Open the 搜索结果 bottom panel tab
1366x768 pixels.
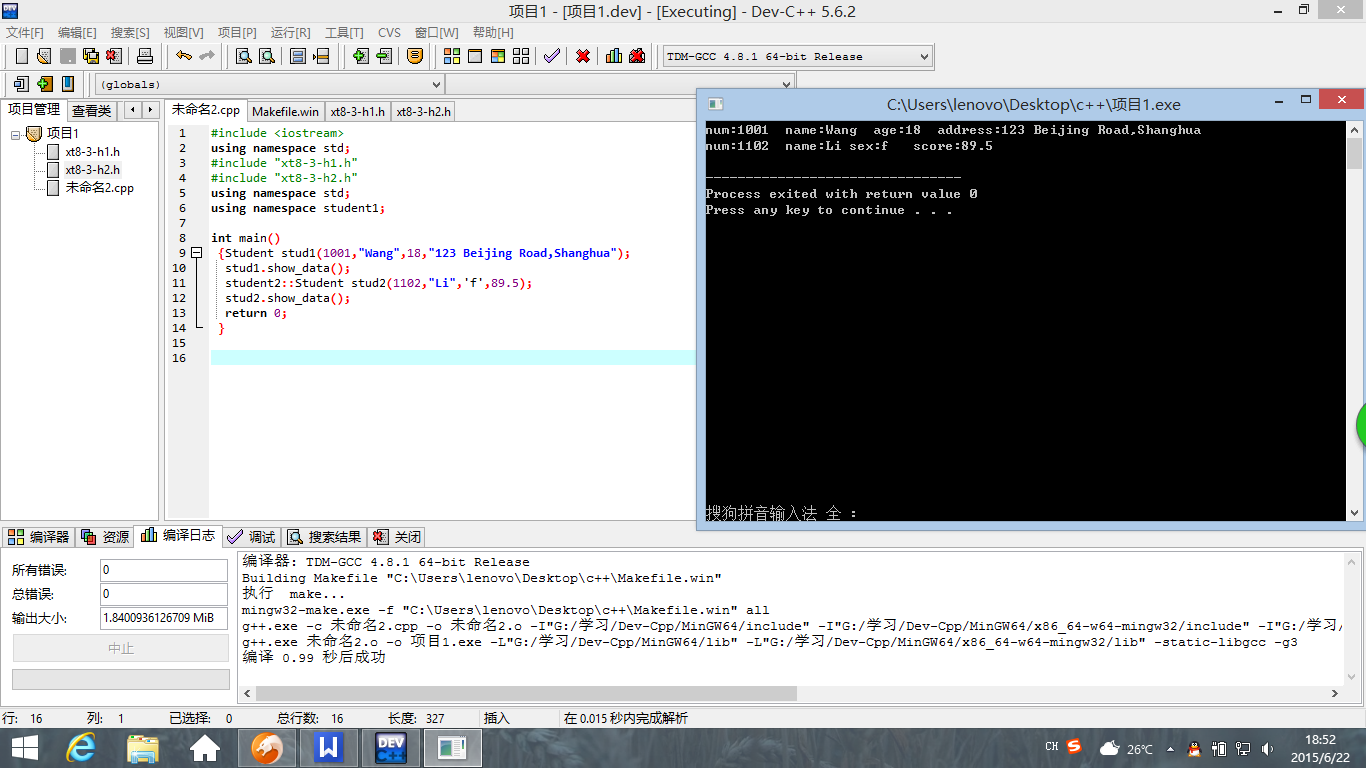[x=324, y=537]
